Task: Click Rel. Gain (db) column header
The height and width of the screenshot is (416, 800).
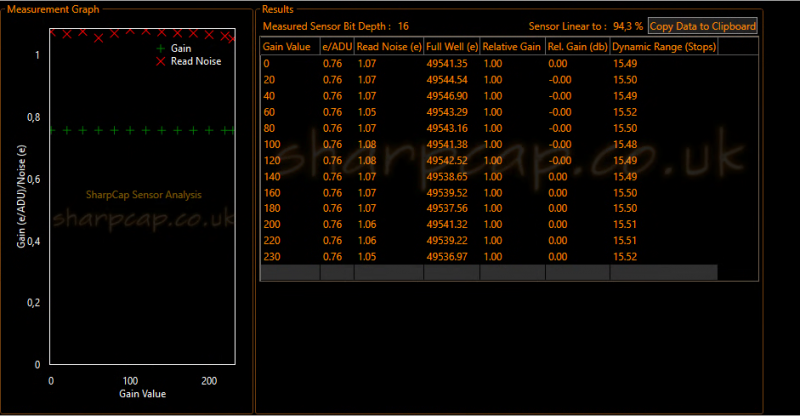Action: coord(578,46)
